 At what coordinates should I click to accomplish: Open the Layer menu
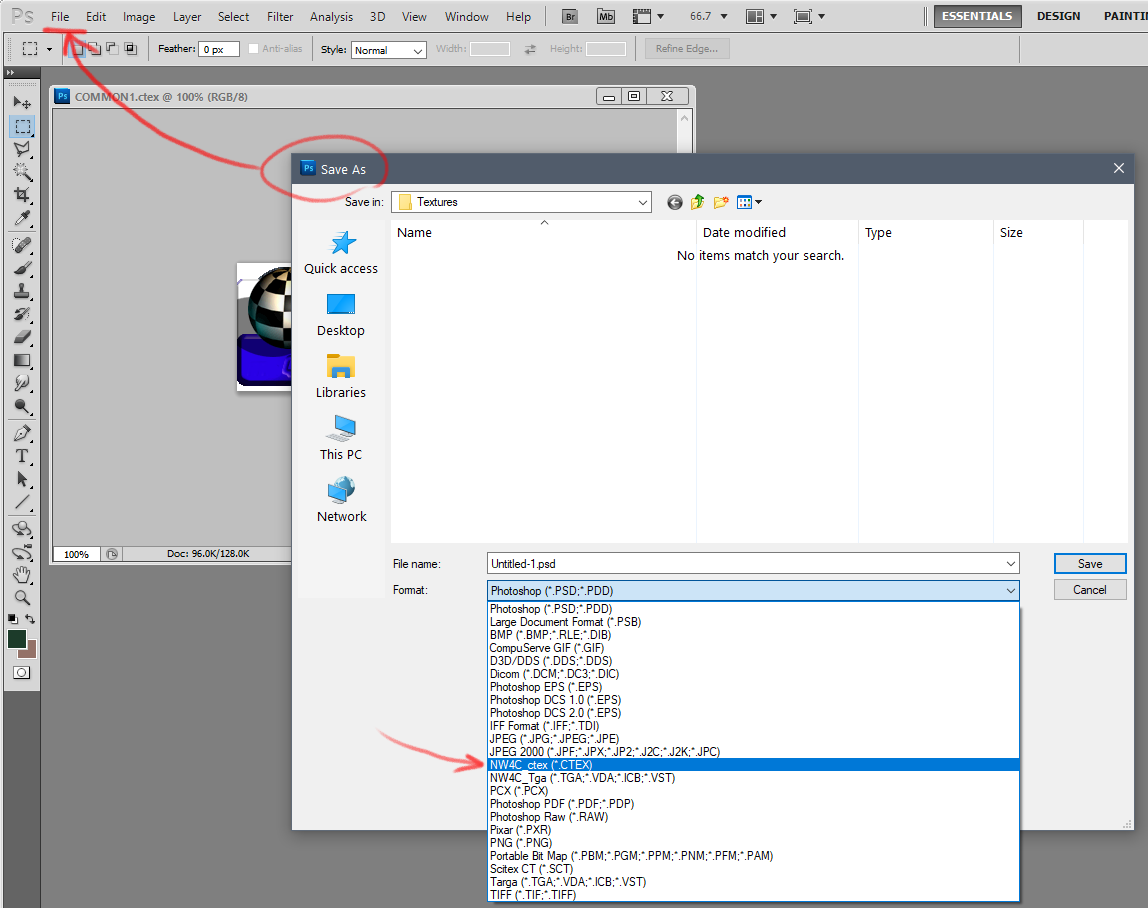(x=187, y=17)
